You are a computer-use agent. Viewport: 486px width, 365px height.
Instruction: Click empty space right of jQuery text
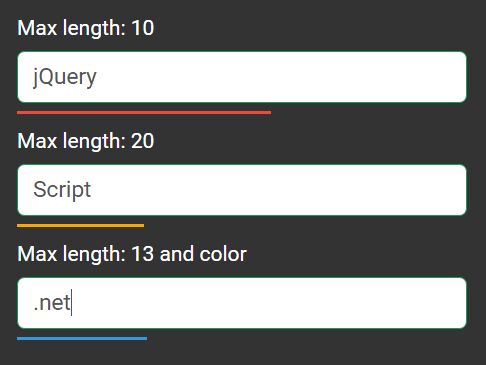tap(280, 77)
